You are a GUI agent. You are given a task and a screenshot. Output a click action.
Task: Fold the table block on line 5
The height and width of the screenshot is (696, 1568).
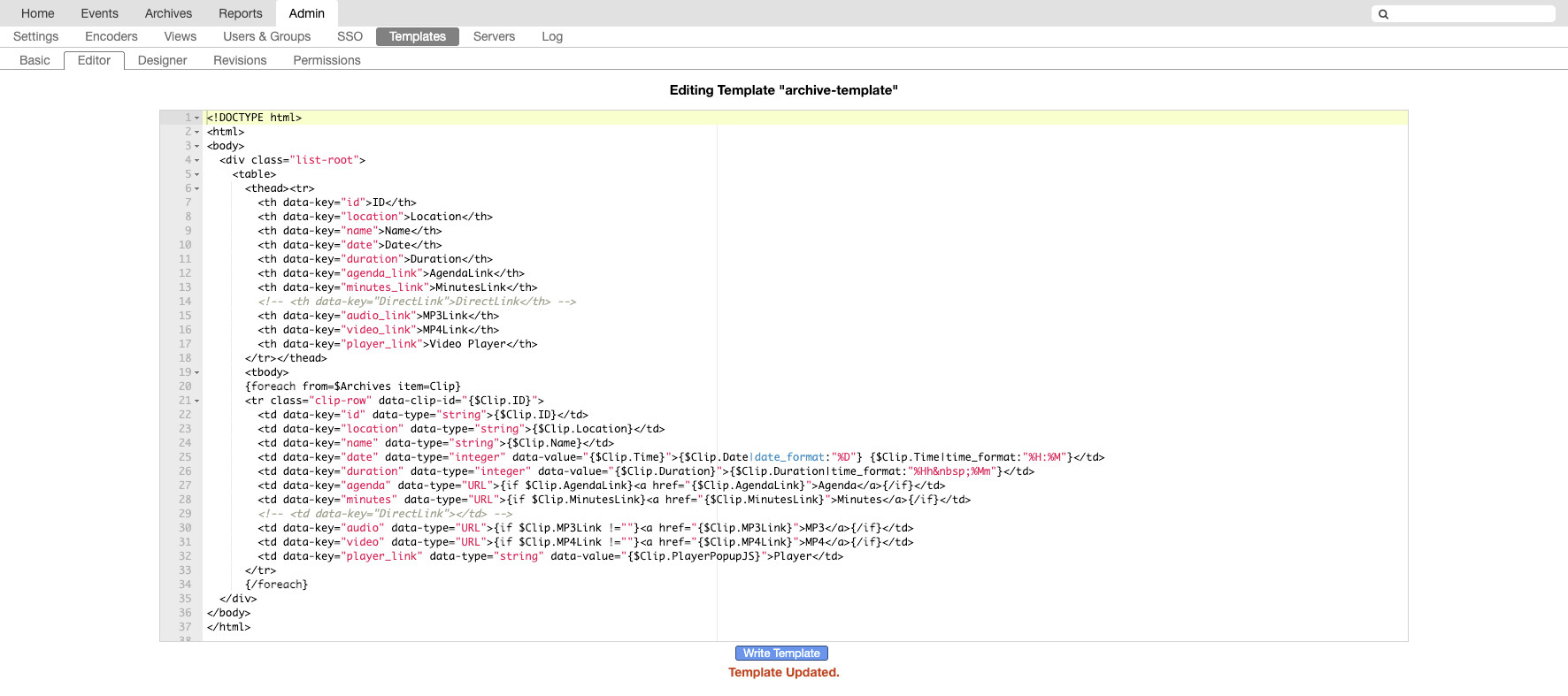[x=196, y=174]
